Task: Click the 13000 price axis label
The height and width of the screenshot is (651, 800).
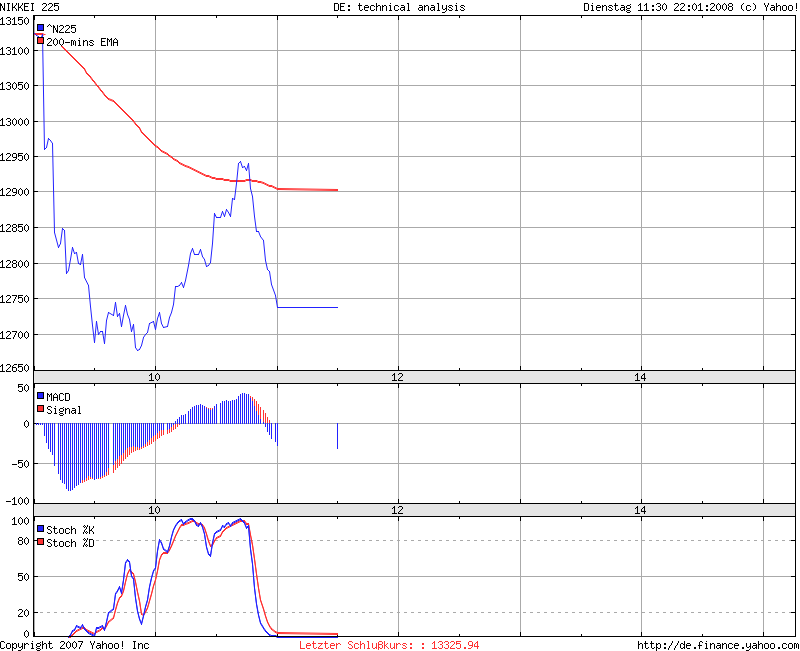Action: tap(15, 122)
